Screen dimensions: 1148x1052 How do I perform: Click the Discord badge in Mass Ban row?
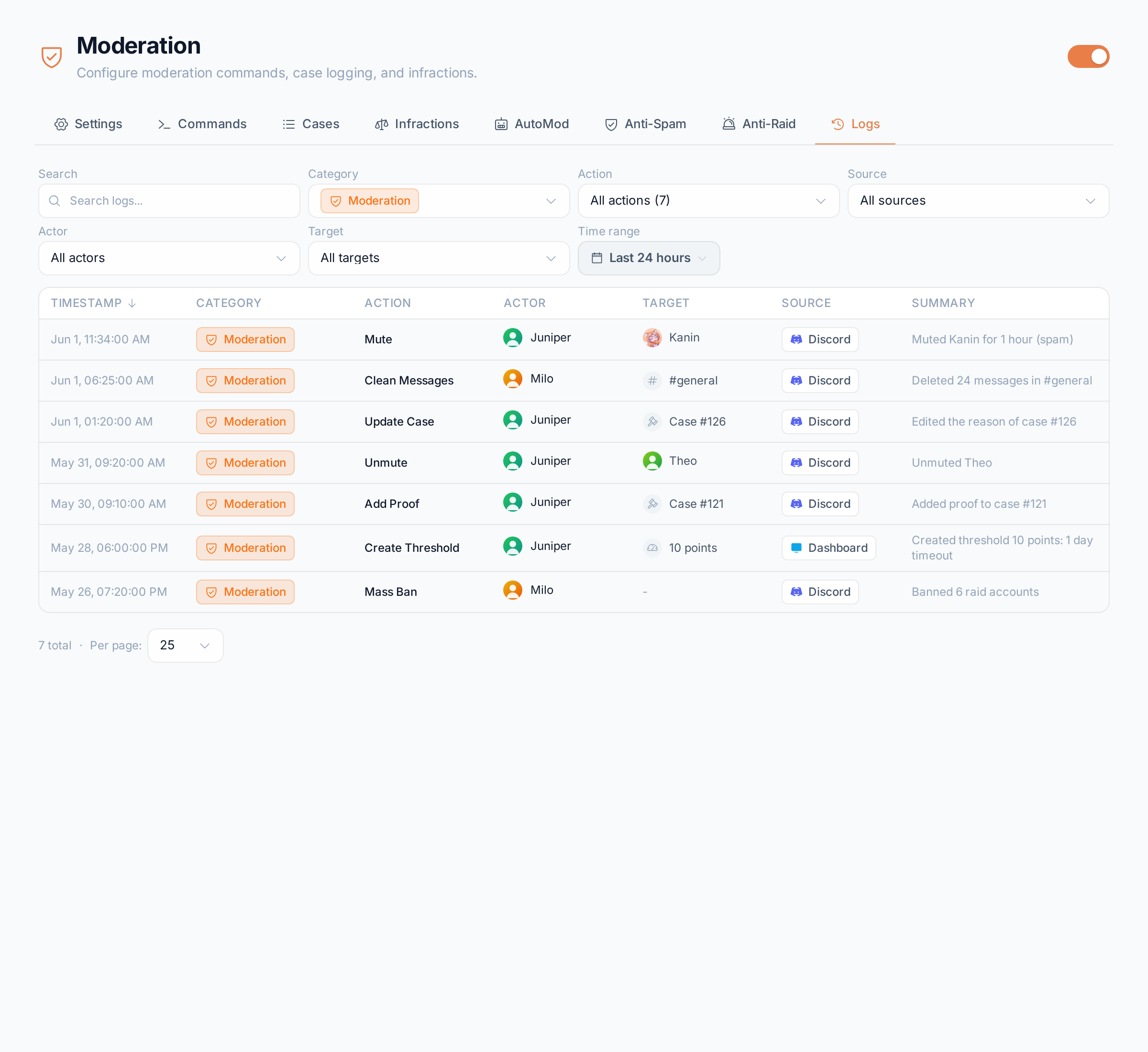pos(820,592)
